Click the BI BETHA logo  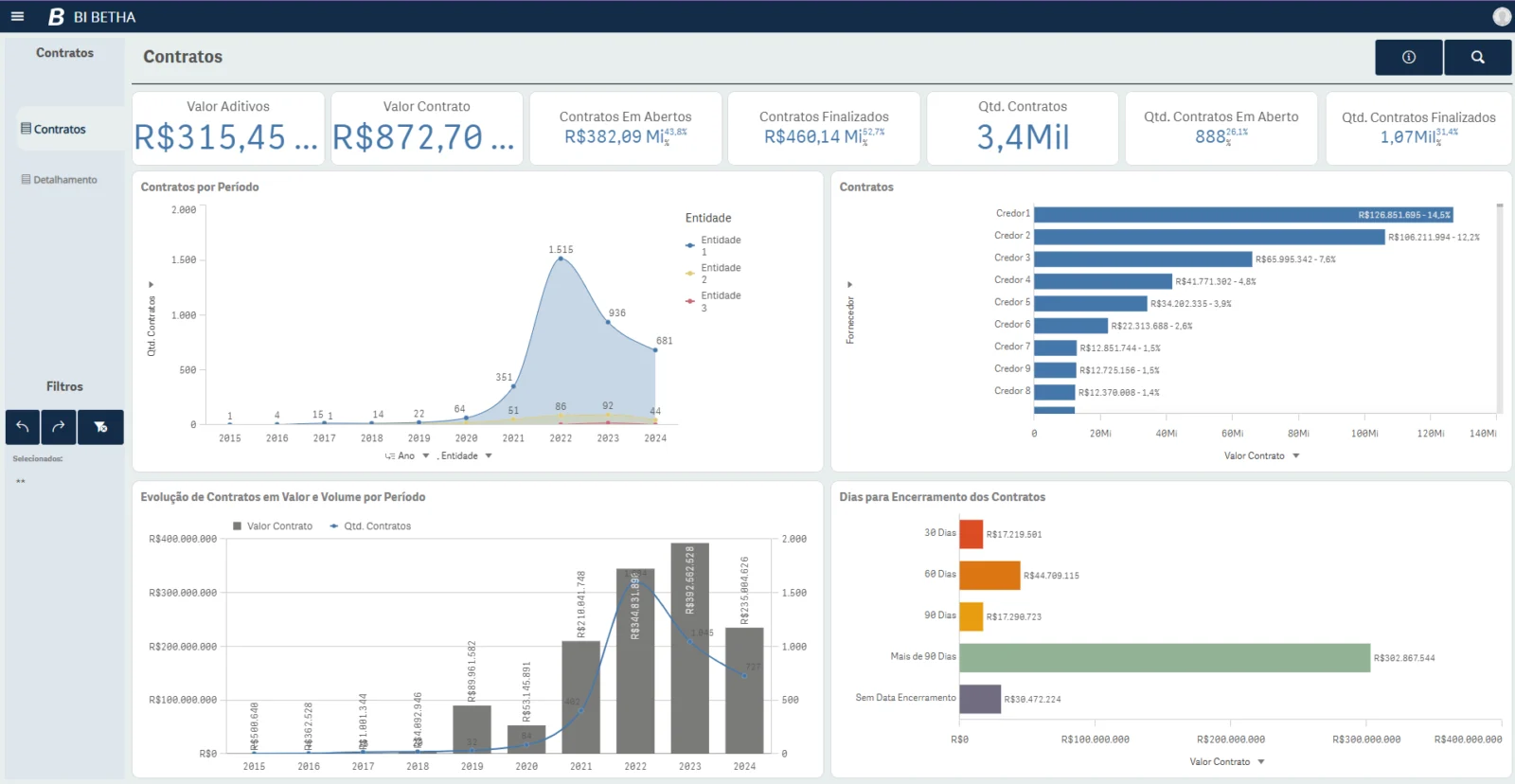92,17
